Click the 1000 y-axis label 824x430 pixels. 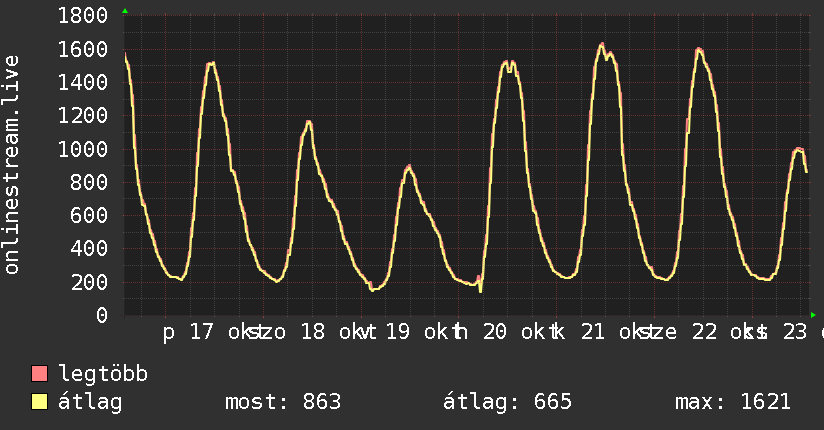tap(83, 149)
